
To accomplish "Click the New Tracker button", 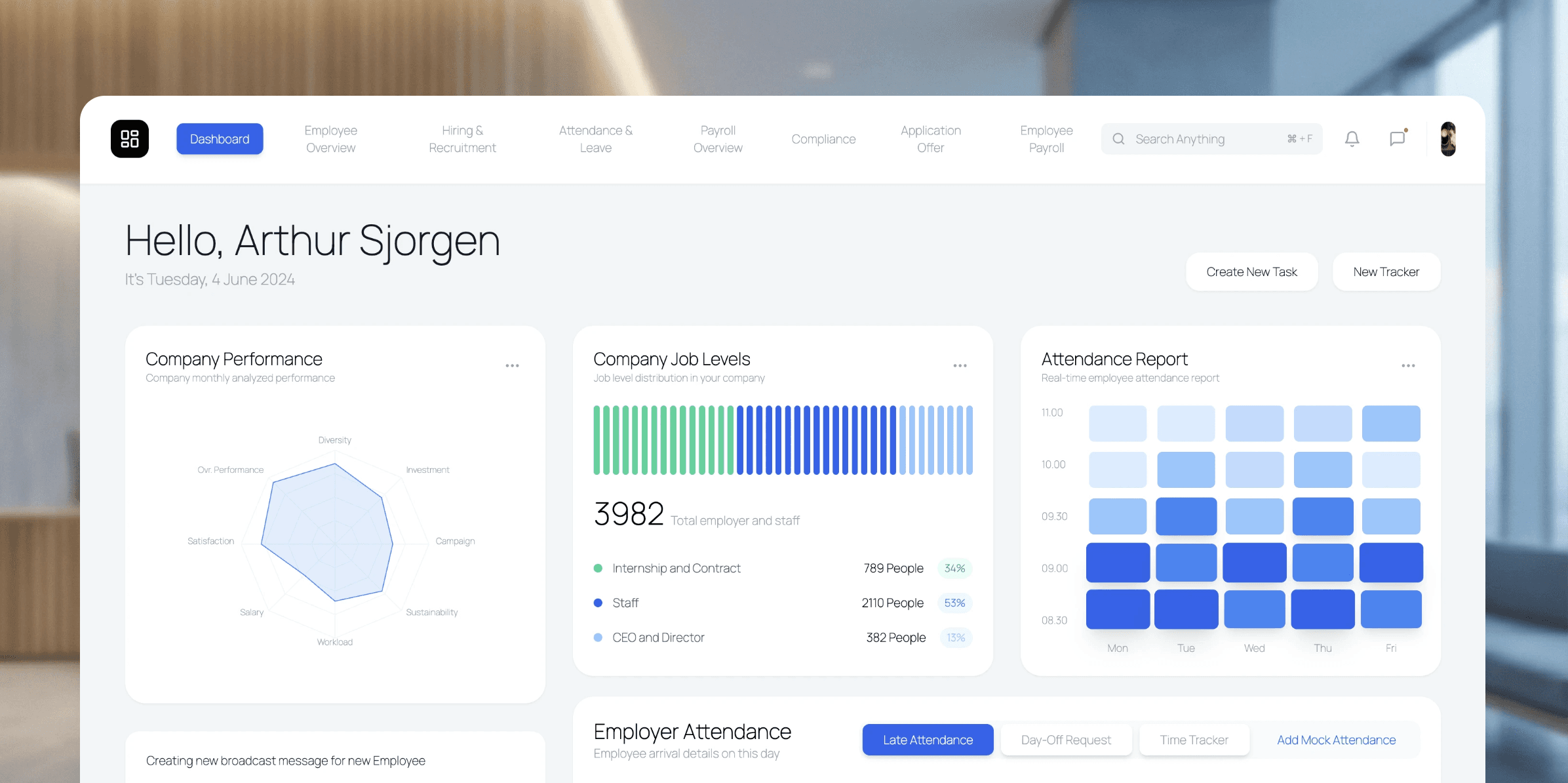I will [1386, 271].
